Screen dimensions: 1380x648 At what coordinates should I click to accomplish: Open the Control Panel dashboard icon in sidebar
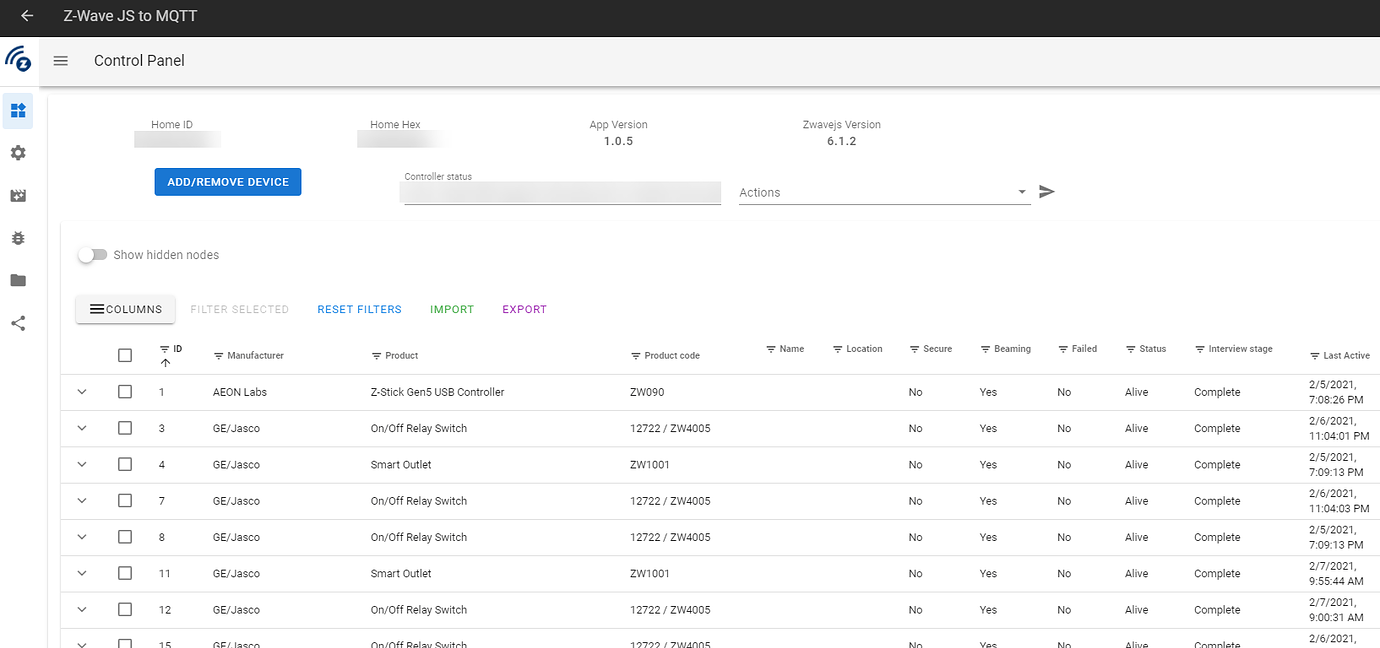pyautogui.click(x=17, y=110)
